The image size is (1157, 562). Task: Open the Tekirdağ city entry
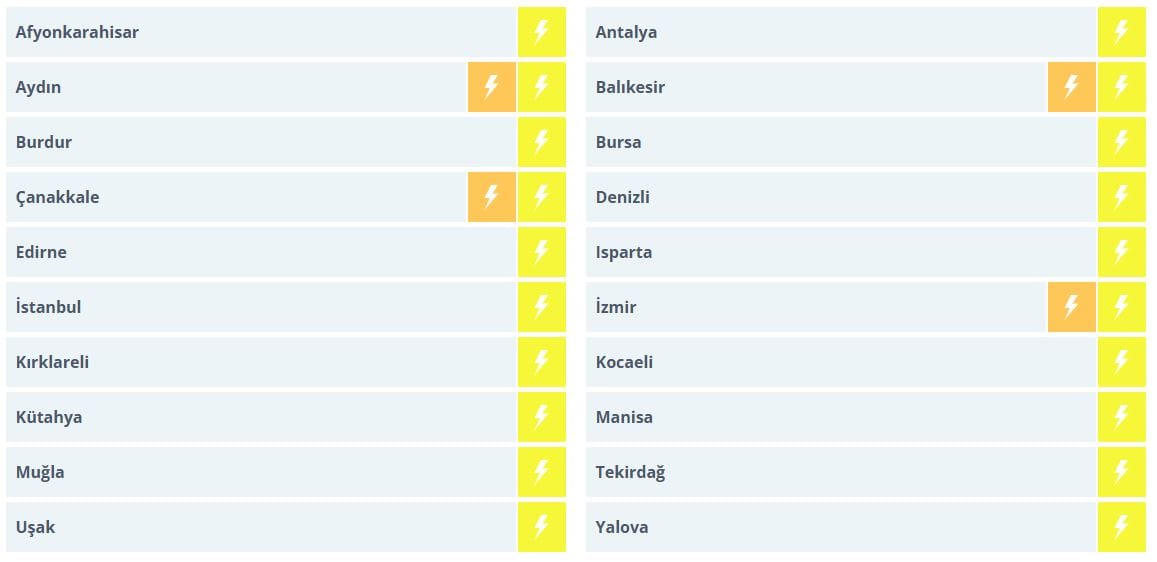[630, 472]
